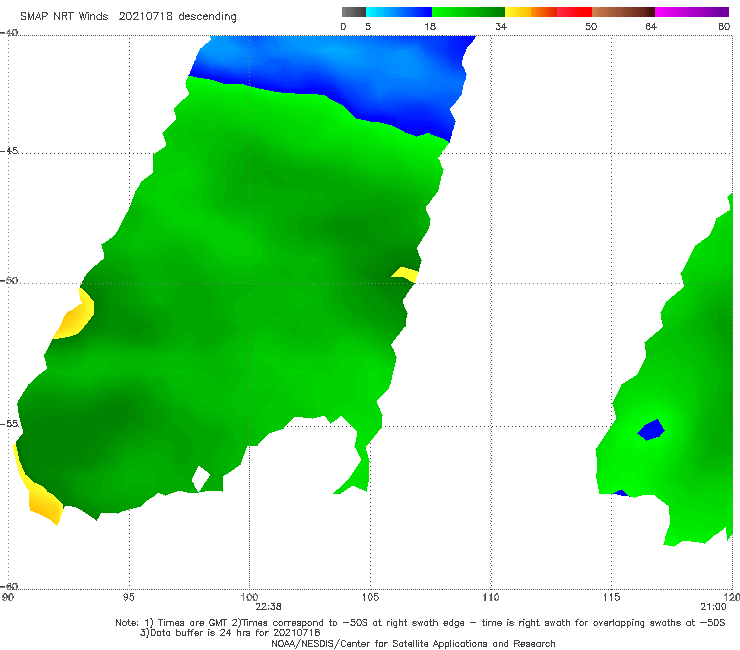Click the note '3)Data buffer is 24 hrs'
The width and height of the screenshot is (740, 650).
tap(230, 633)
